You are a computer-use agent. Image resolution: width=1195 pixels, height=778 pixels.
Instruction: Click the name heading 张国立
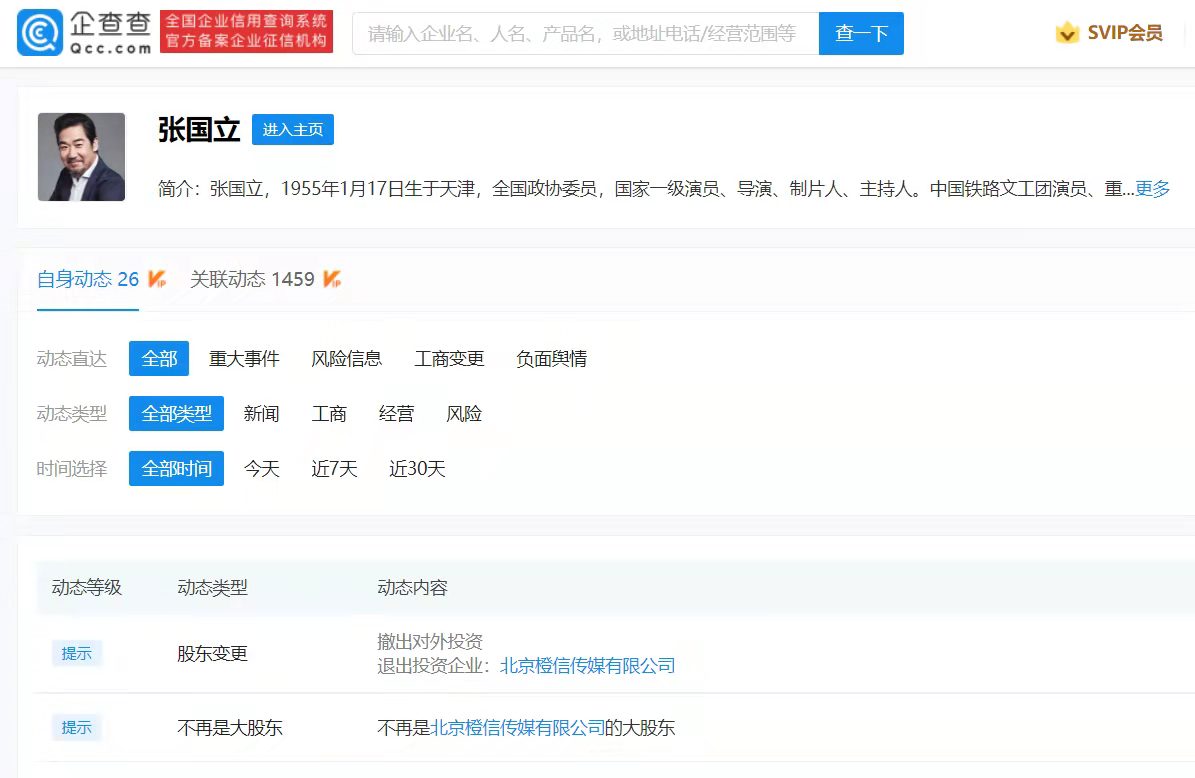[x=199, y=130]
